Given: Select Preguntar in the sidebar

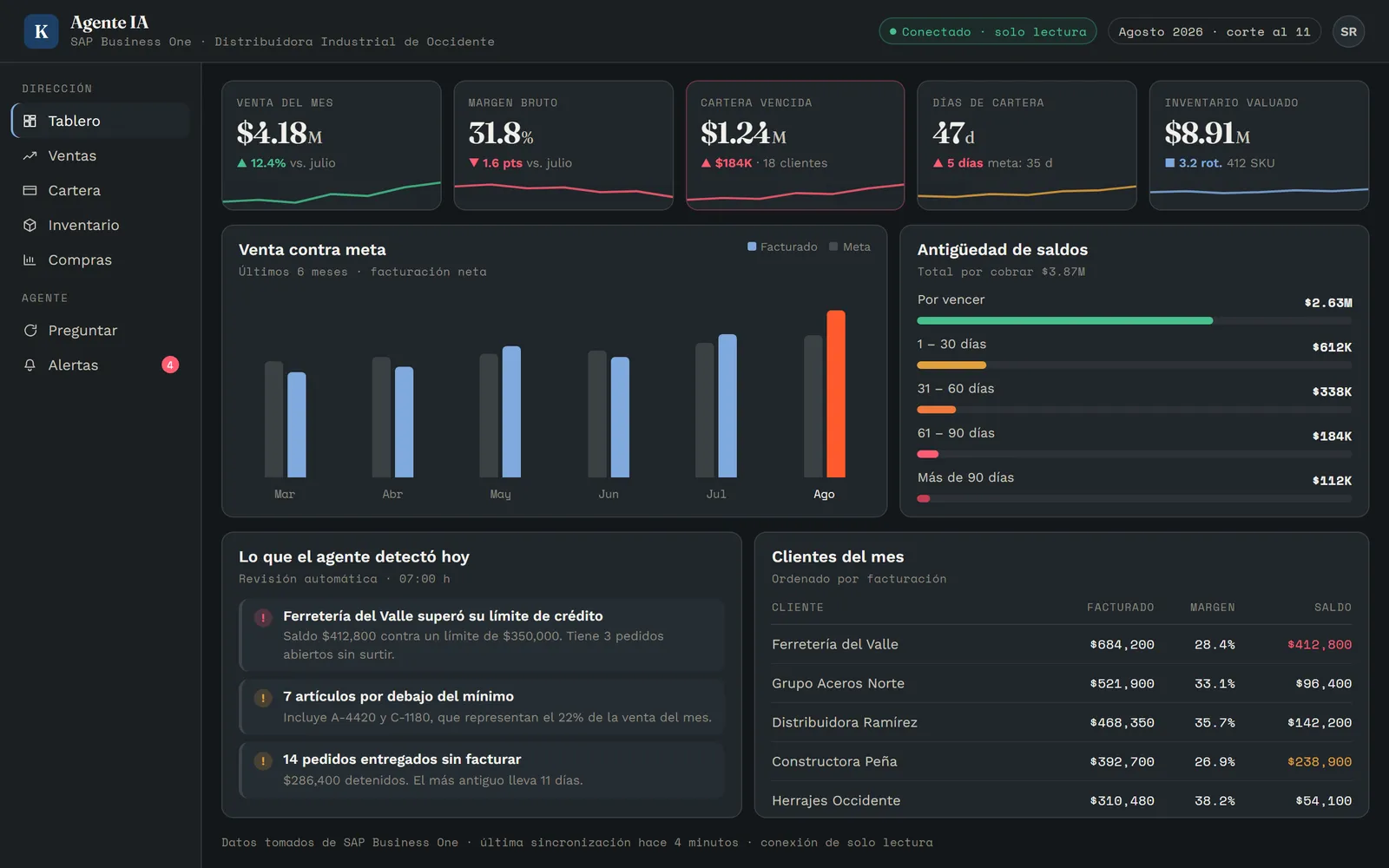Looking at the screenshot, I should coord(101,330).
